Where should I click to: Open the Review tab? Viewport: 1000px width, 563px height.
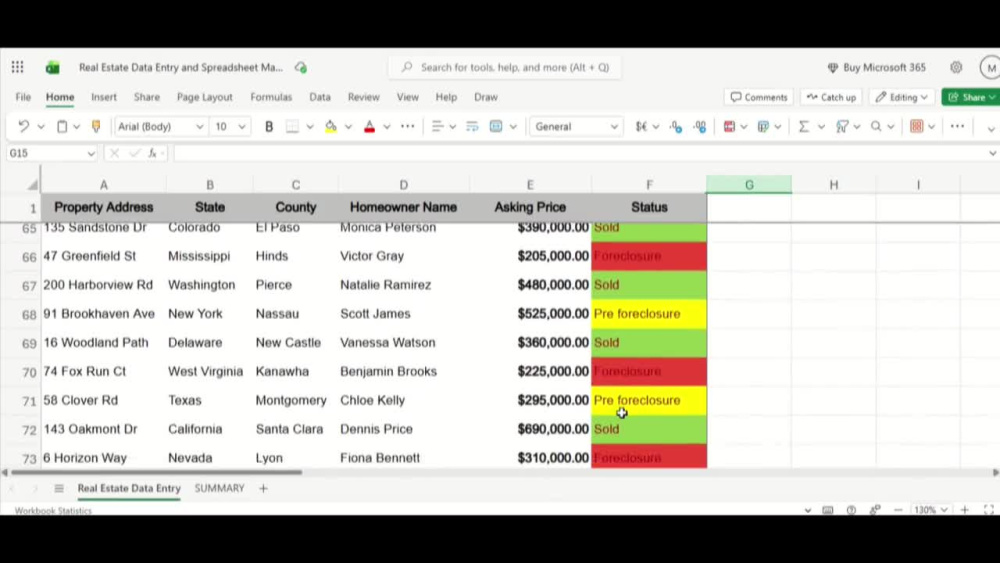(x=364, y=97)
